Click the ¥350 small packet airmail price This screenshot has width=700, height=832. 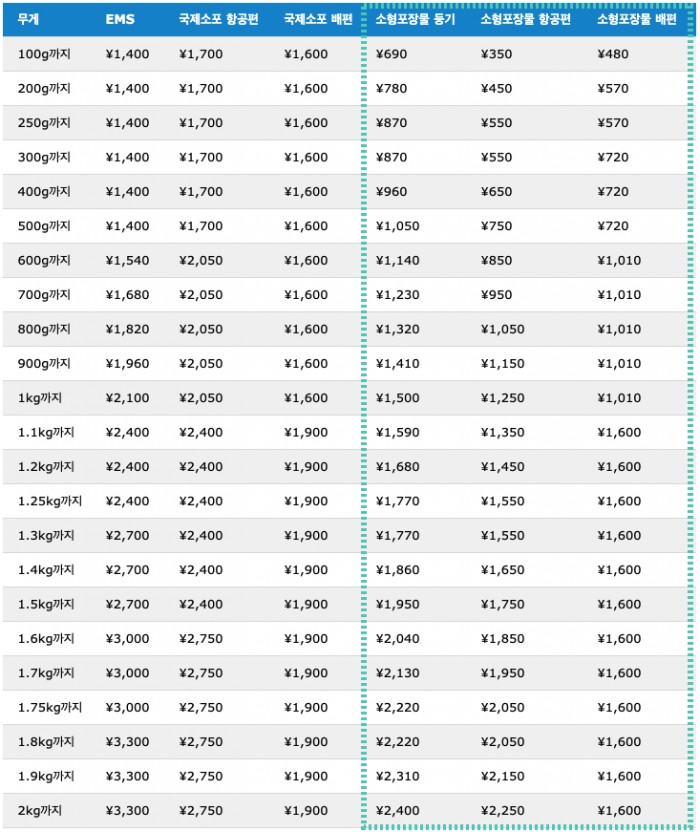[496, 54]
